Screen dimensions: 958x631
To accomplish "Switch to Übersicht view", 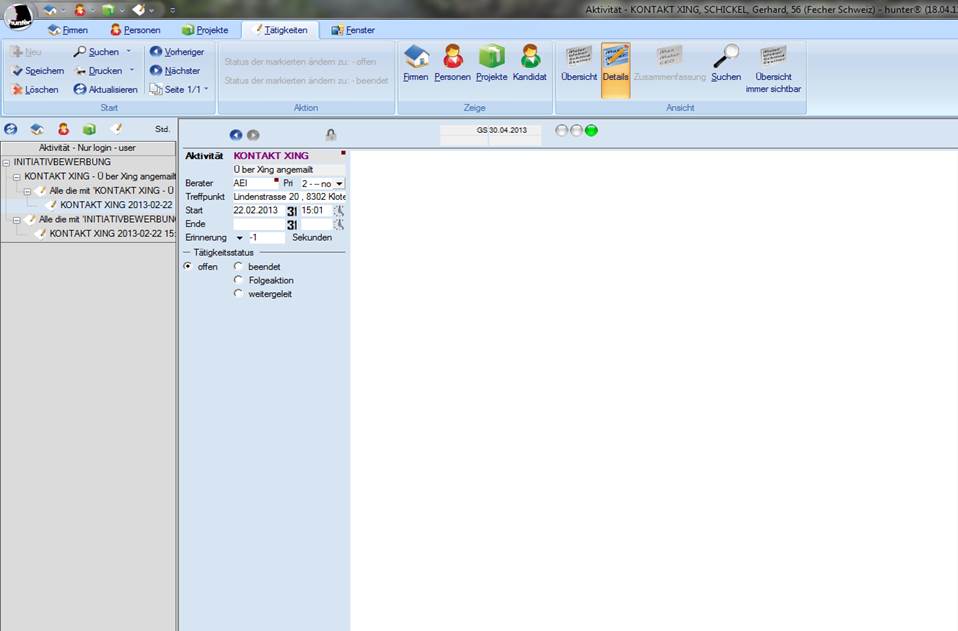I will 579,63.
